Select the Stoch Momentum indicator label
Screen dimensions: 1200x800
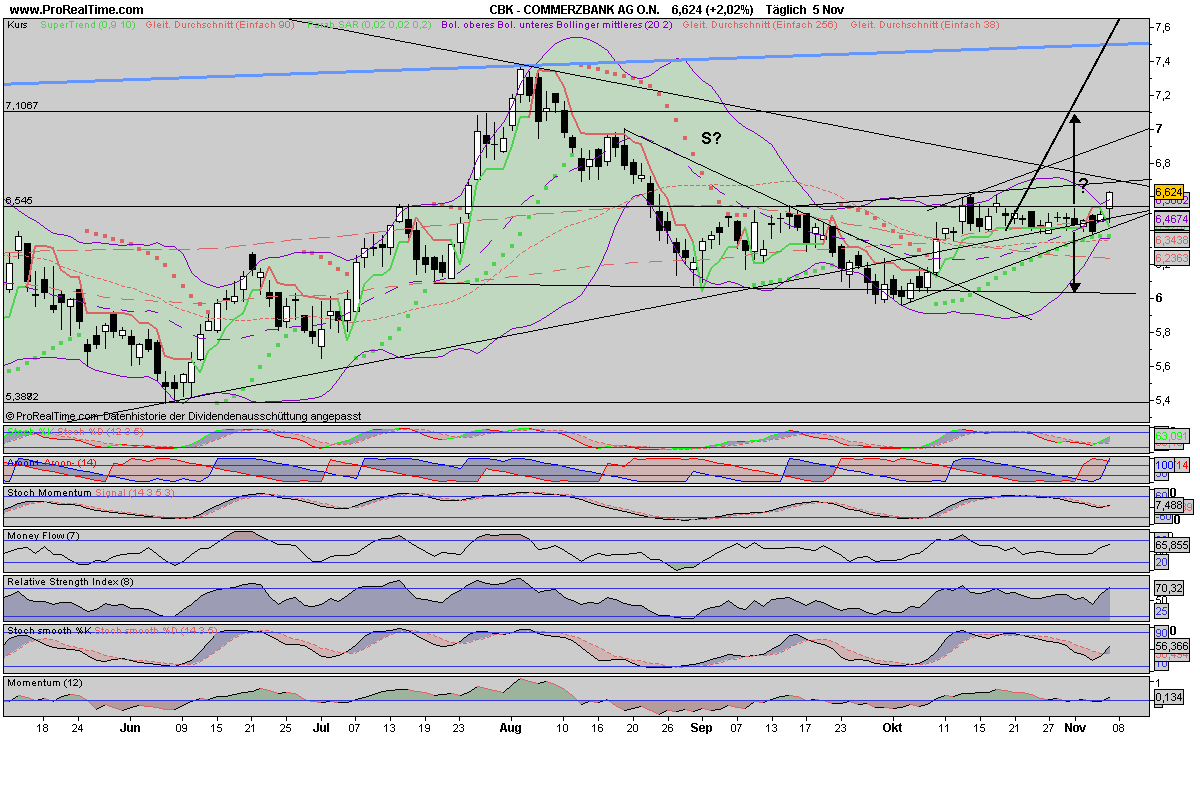click(x=48, y=493)
